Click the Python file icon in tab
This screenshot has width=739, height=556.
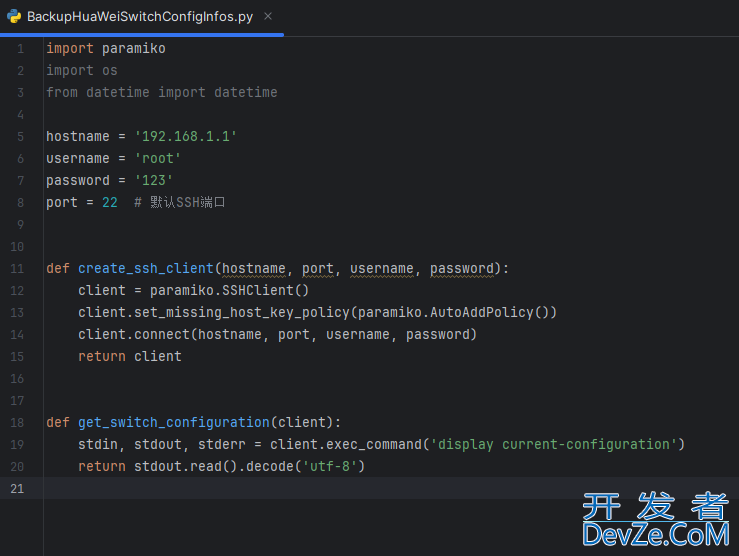pos(14,16)
